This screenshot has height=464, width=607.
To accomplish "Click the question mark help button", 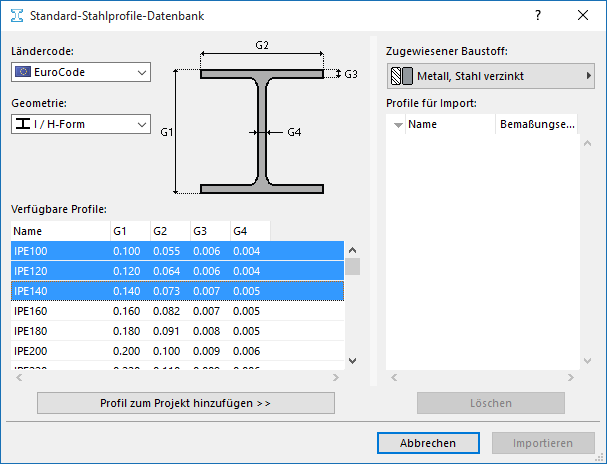I will 538,15.
